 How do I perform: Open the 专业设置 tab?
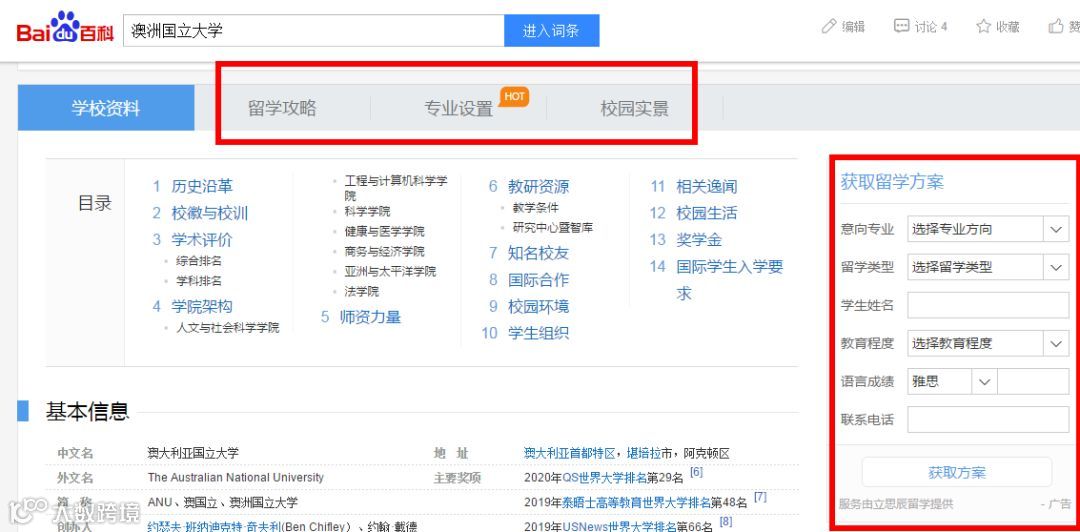pos(459,109)
